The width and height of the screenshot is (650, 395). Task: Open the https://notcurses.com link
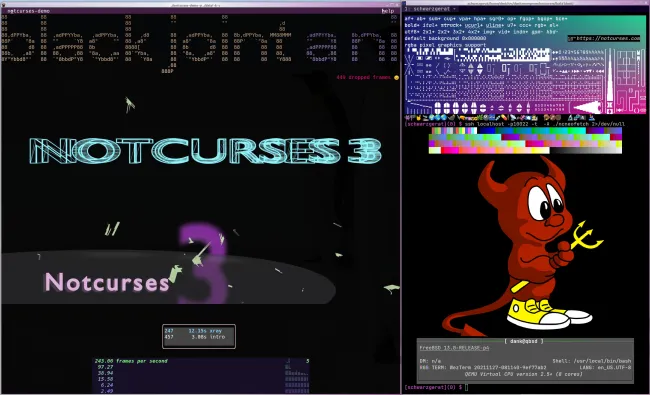click(x=607, y=38)
